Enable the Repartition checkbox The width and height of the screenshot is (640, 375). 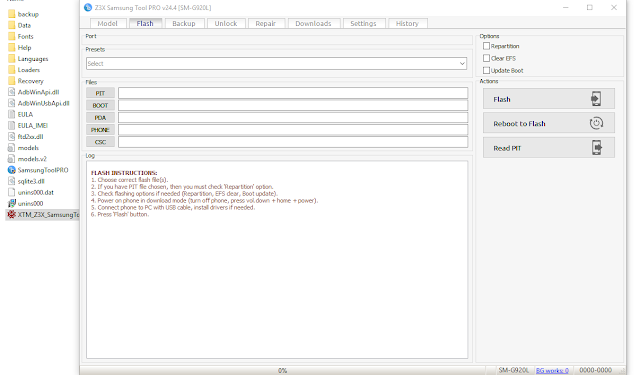(x=486, y=46)
